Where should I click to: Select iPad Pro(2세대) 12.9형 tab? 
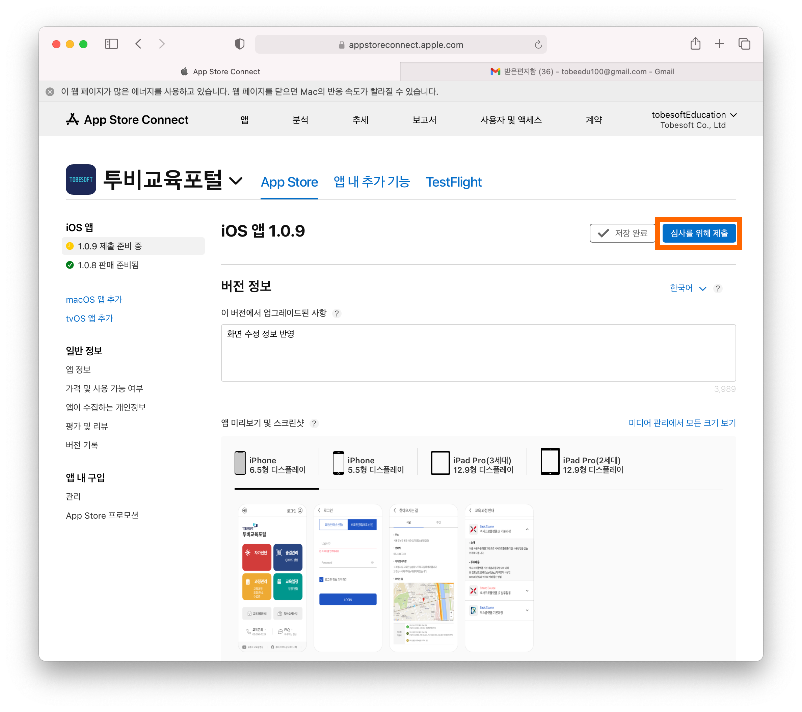pos(582,463)
